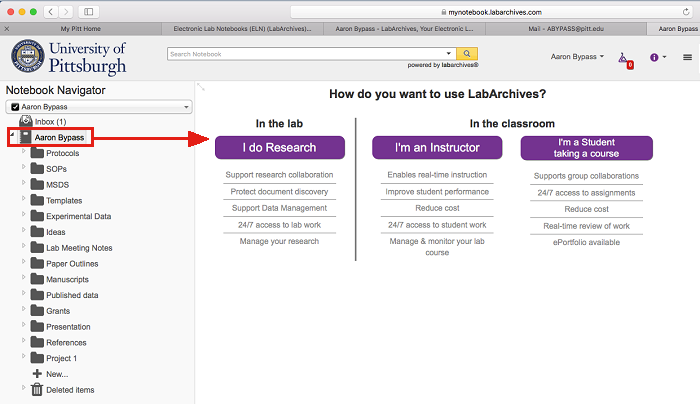
Task: Open the search options dropdown arrow
Action: pyautogui.click(x=449, y=54)
